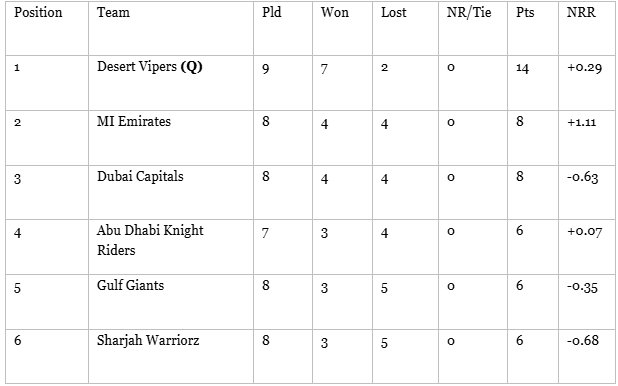618x386 pixels.
Task: Select the NRR column header
Action: pyautogui.click(x=581, y=12)
